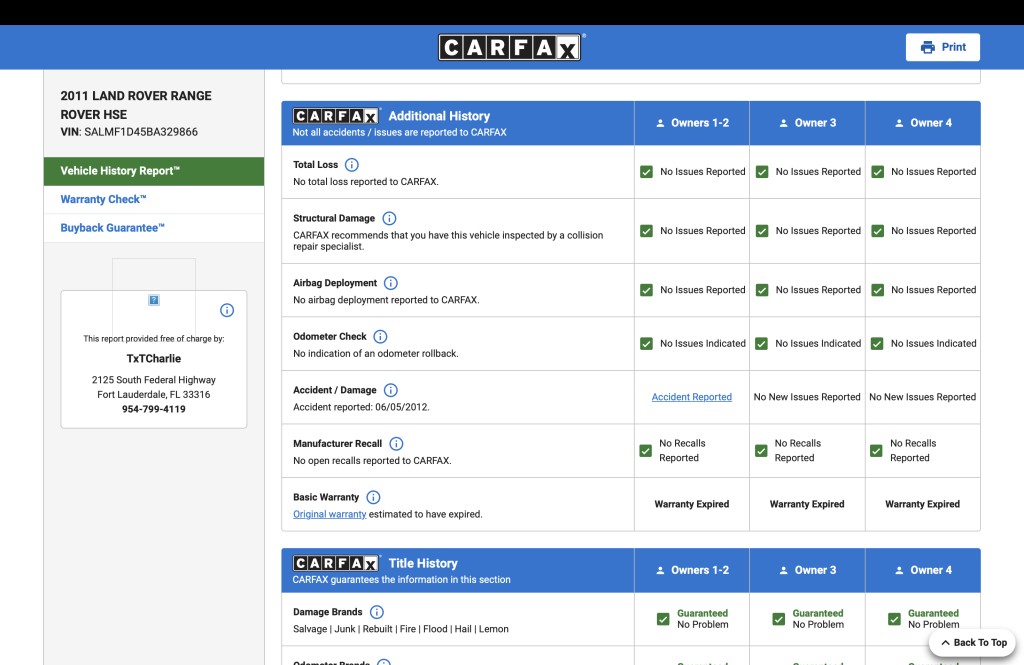The image size is (1024, 665).
Task: Click info icon in dealer card
Action: pyautogui.click(x=227, y=310)
